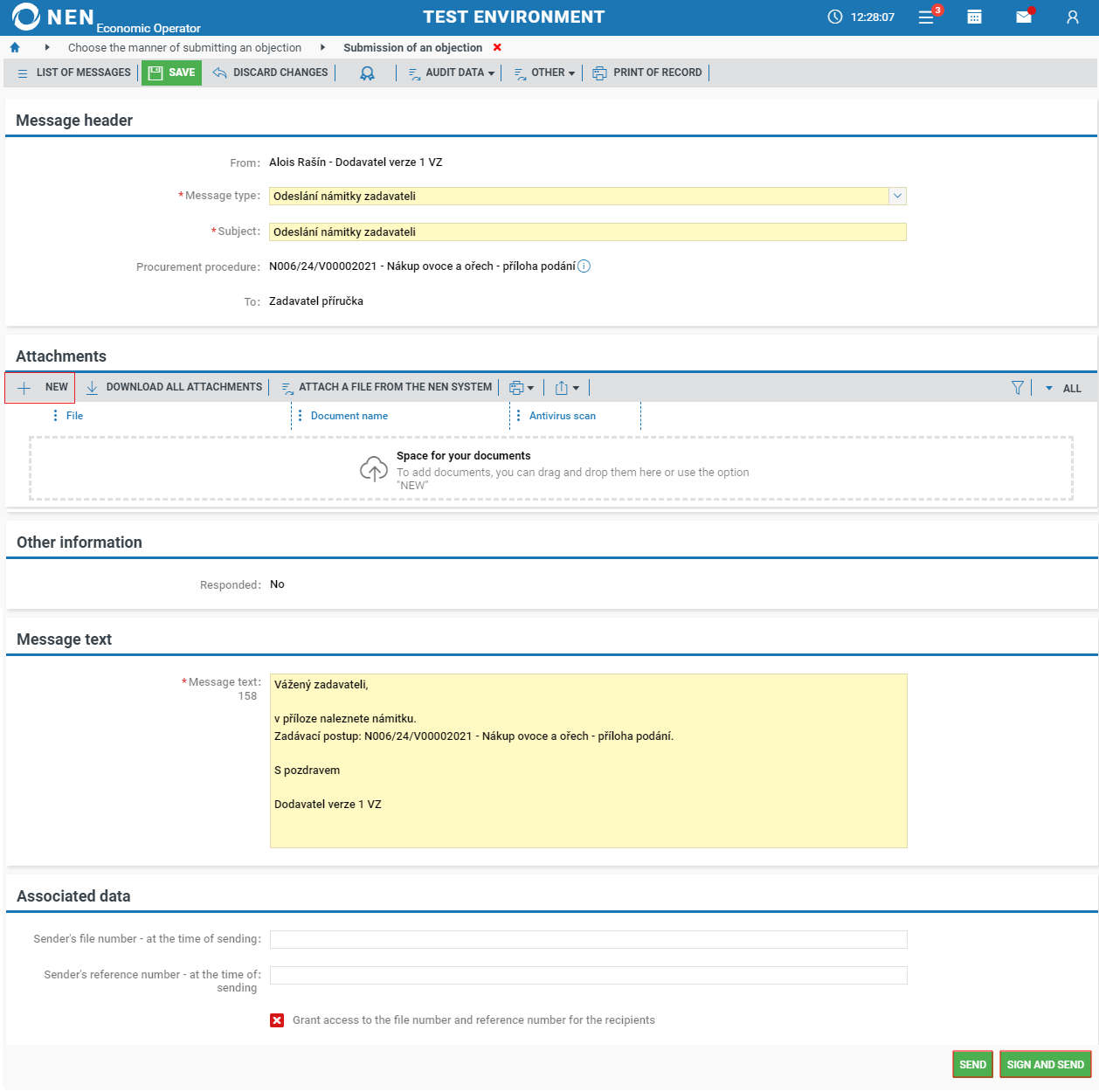Viewport: 1099px width, 1092px height.
Task: Open the notifications list icon with badge
Action: (927, 17)
